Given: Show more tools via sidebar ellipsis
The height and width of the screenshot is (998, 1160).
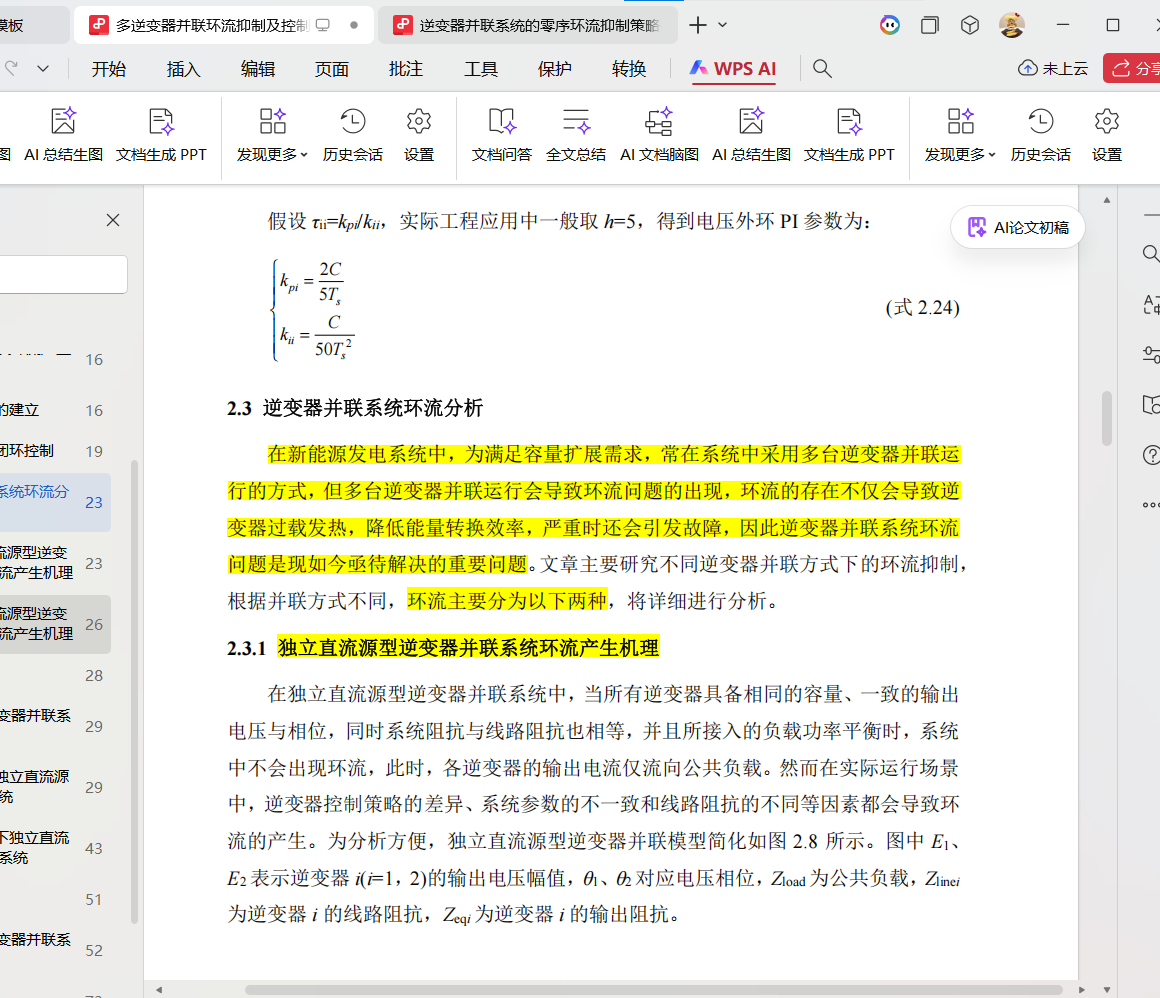Looking at the screenshot, I should [1150, 506].
